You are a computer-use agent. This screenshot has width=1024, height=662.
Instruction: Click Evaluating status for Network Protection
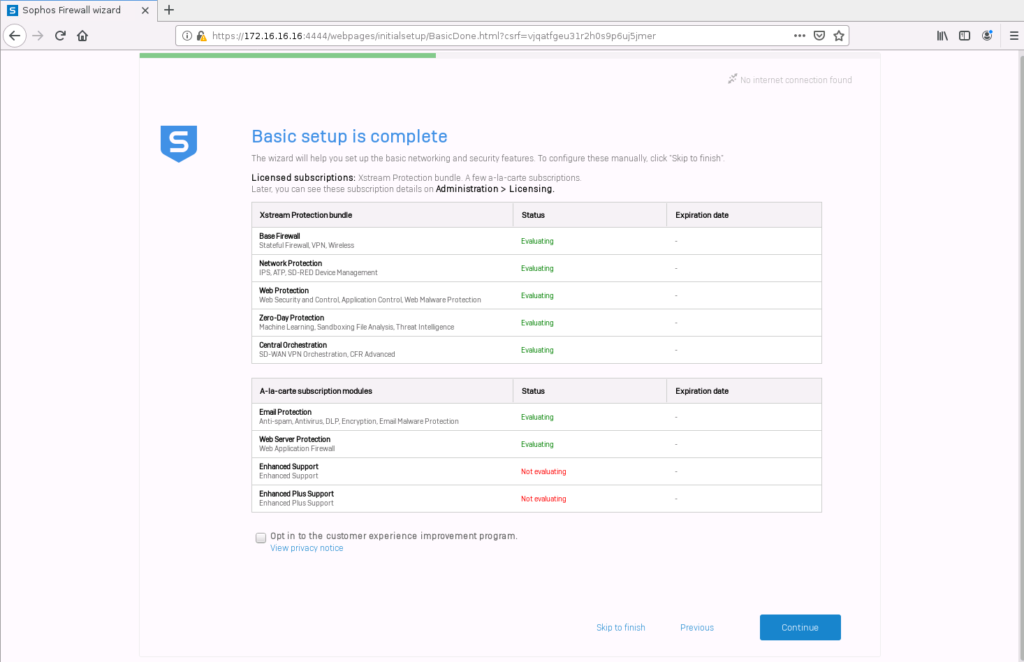tap(537, 268)
